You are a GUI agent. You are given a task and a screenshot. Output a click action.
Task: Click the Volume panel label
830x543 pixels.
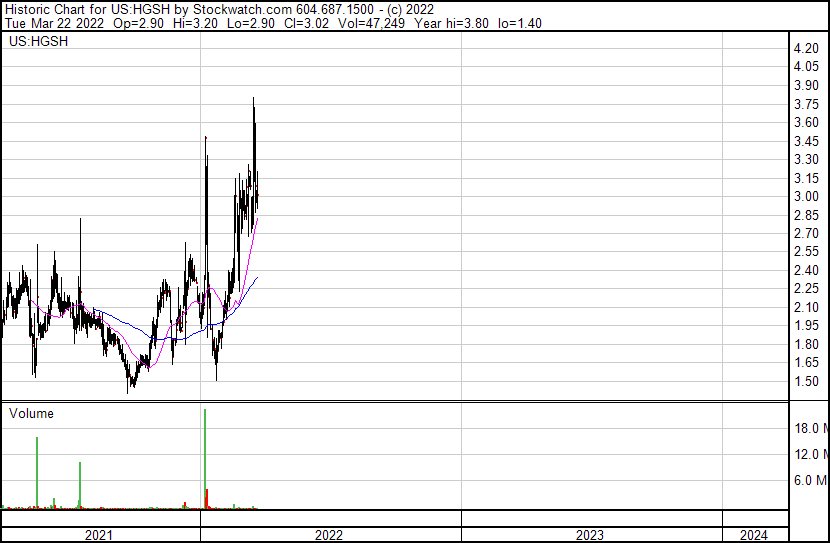click(31, 413)
